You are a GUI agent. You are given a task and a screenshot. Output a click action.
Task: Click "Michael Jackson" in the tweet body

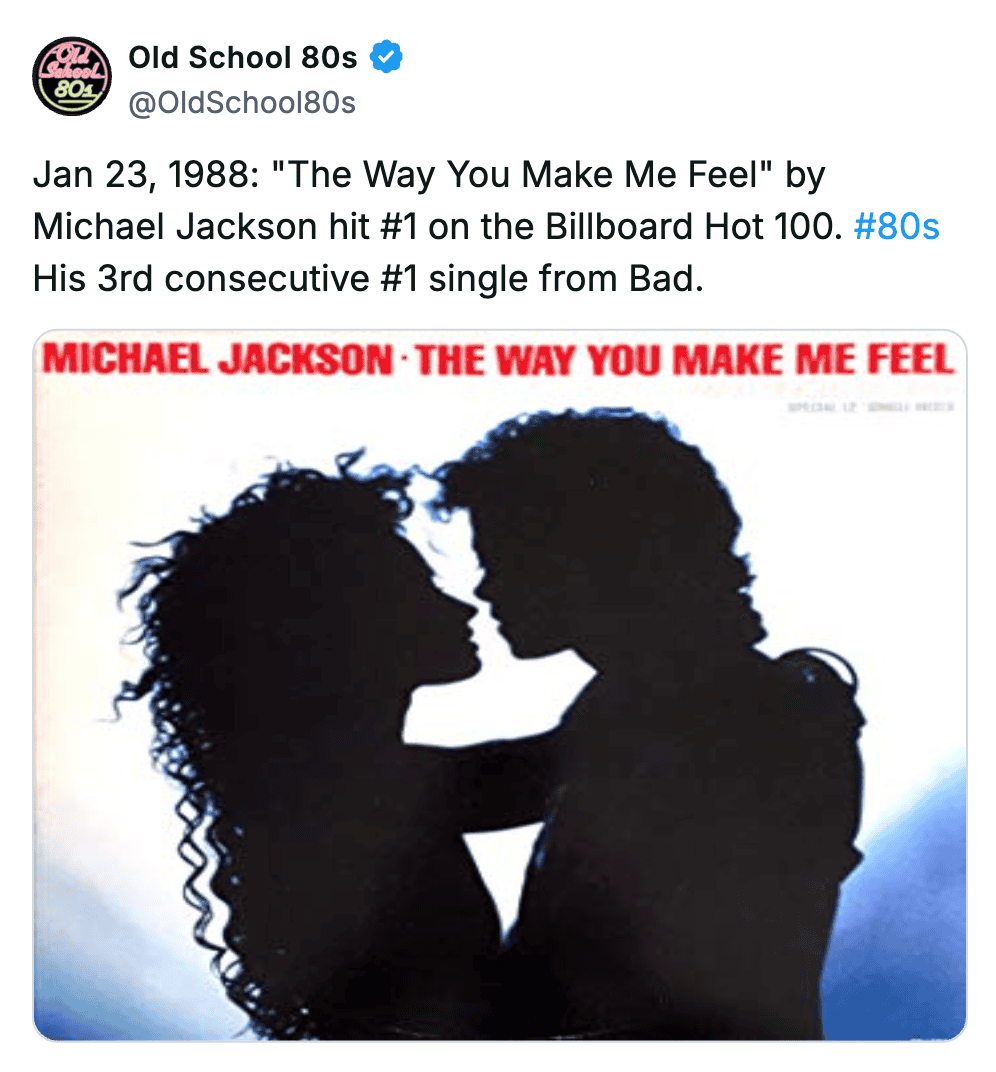click(x=175, y=226)
